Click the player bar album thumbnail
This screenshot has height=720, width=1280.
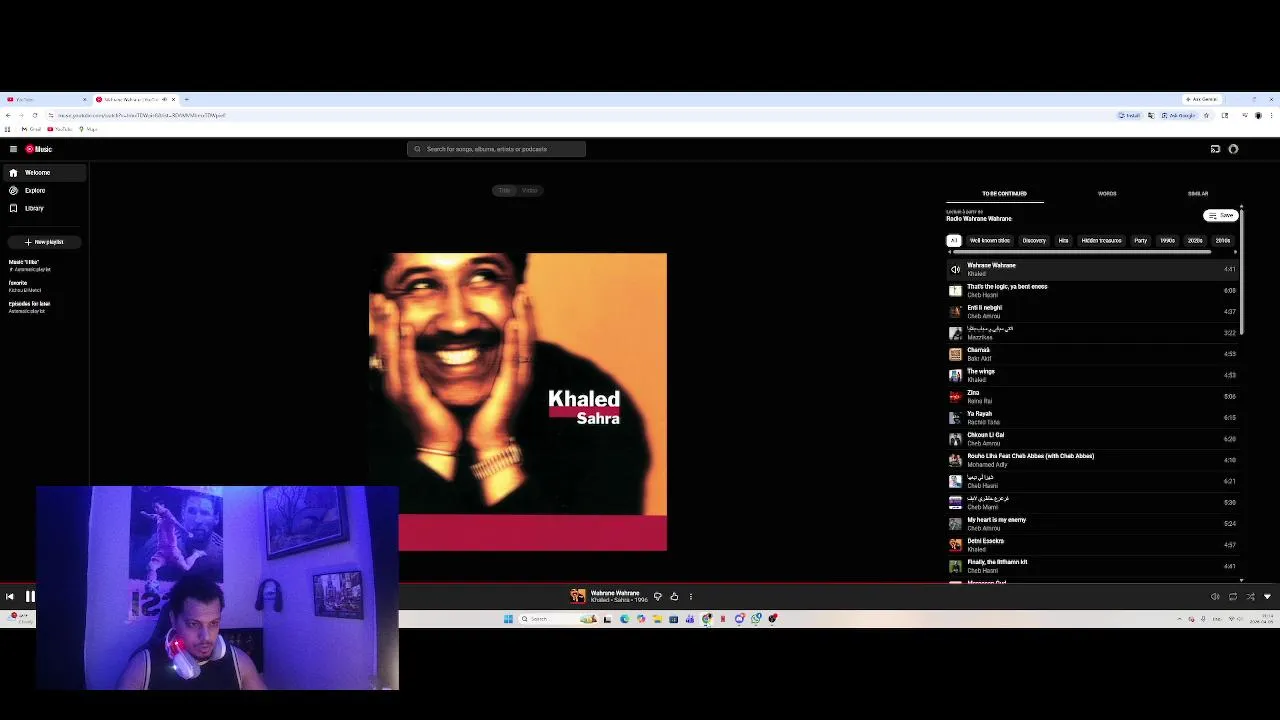(578, 597)
